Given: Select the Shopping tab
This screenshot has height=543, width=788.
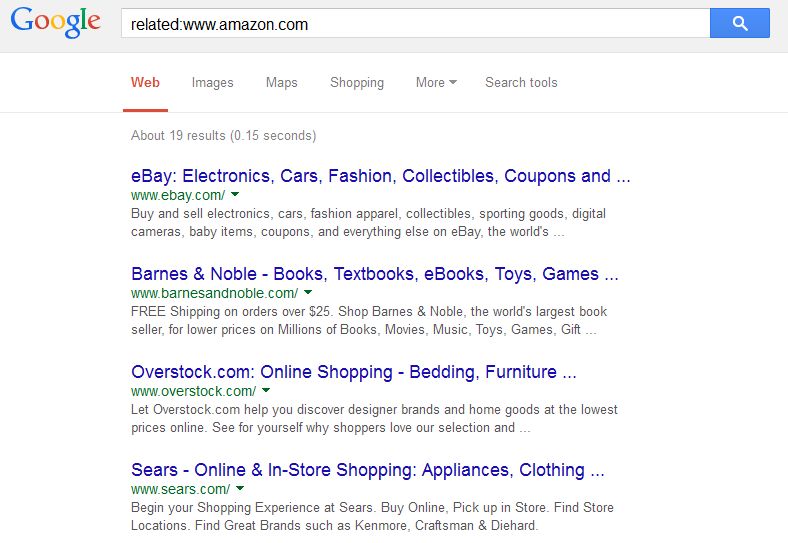Looking at the screenshot, I should pyautogui.click(x=357, y=82).
